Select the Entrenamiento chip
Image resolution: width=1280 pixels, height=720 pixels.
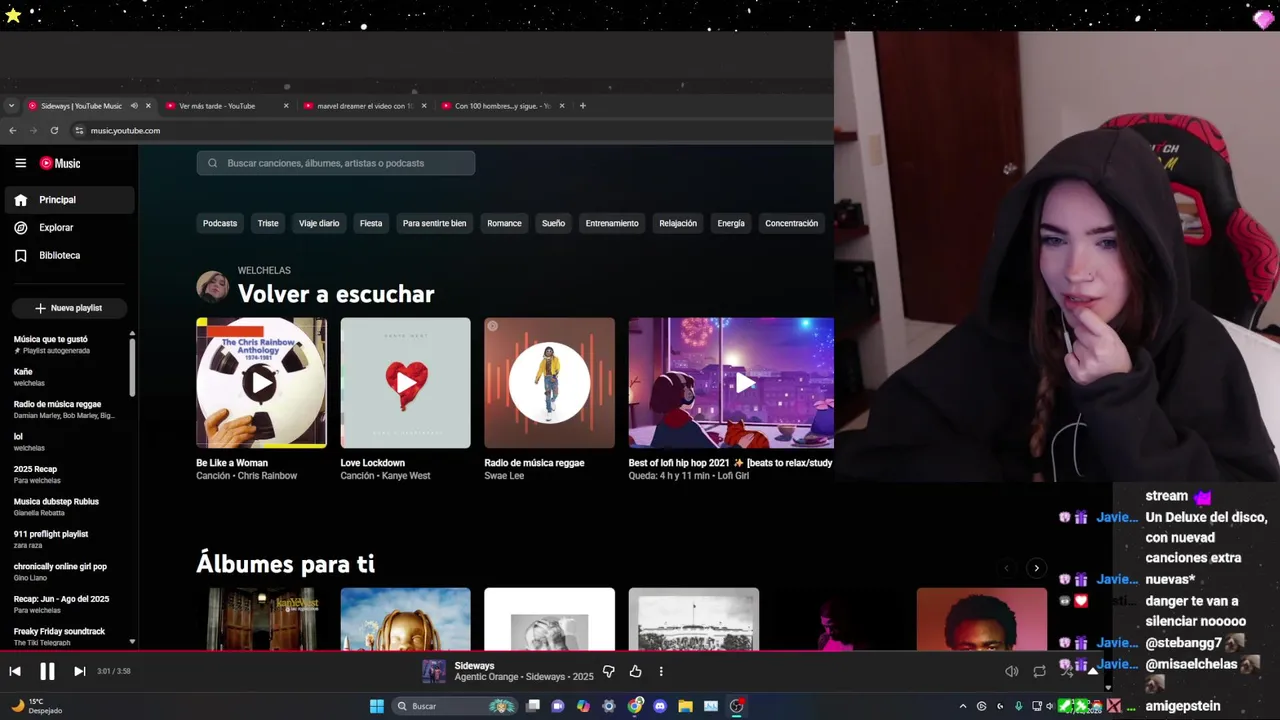612,223
